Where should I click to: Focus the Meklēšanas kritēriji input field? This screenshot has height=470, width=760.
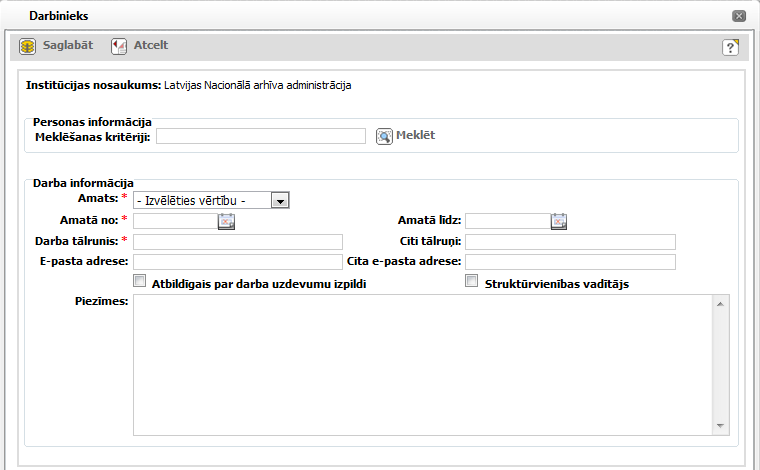point(260,136)
